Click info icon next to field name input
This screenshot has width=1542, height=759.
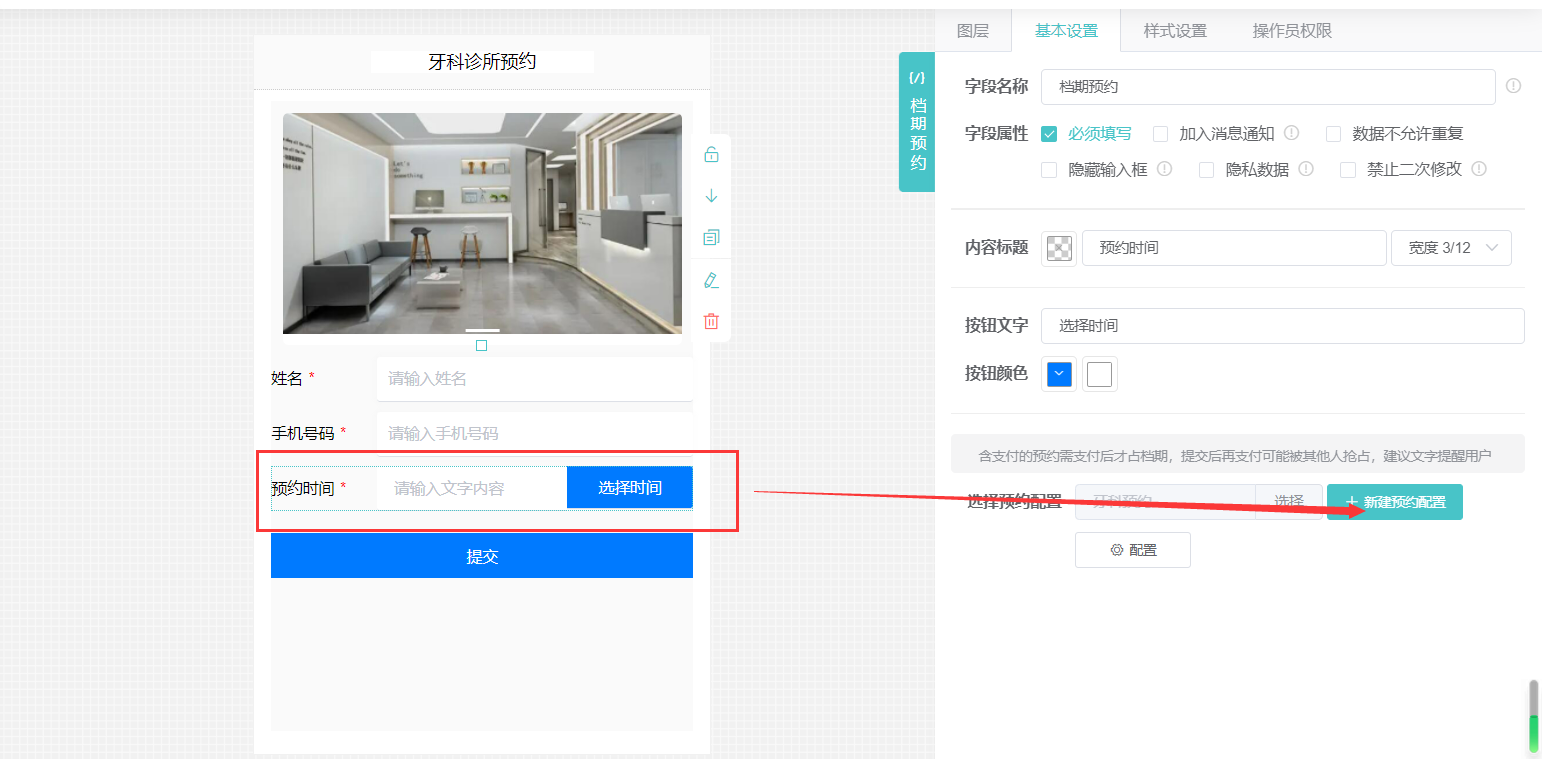(1513, 86)
